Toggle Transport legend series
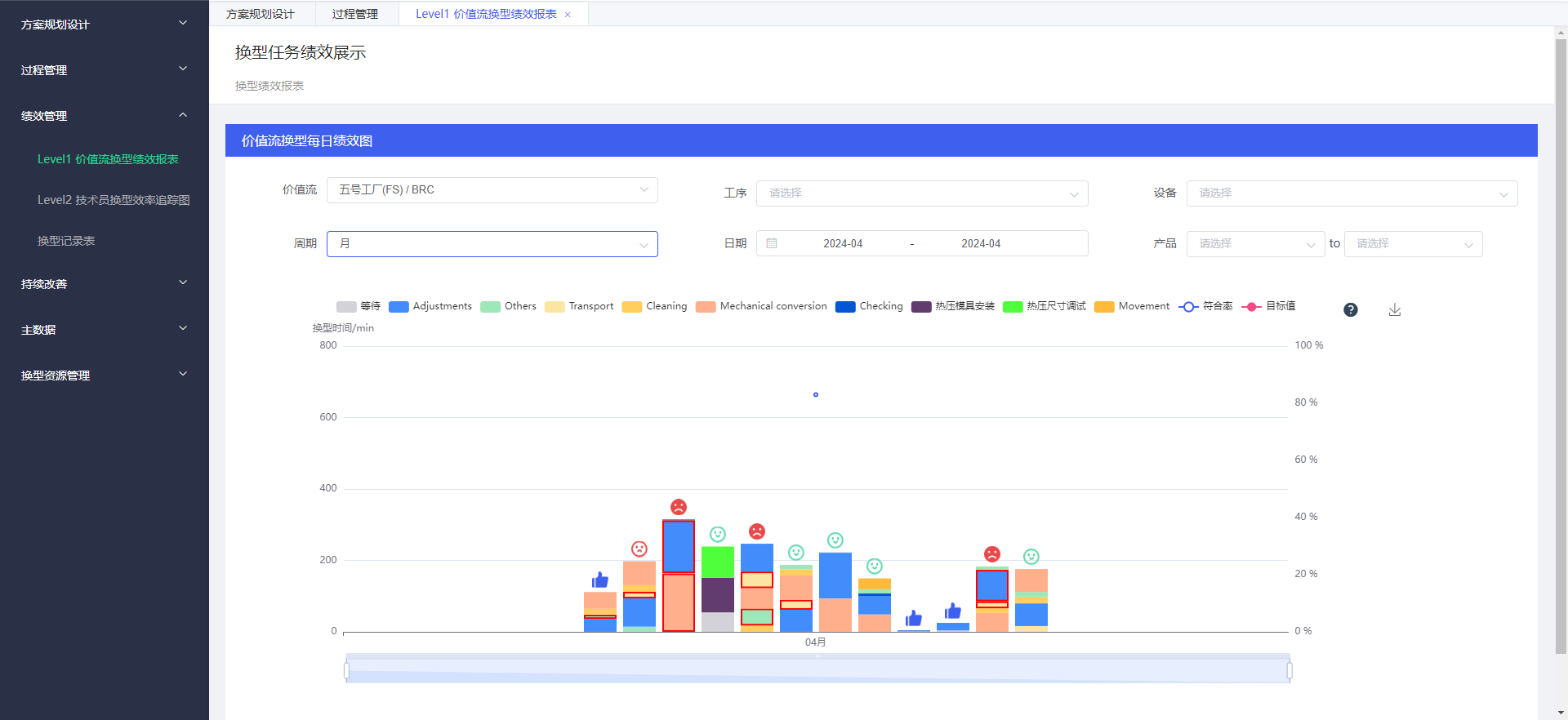1568x720 pixels. pos(579,306)
